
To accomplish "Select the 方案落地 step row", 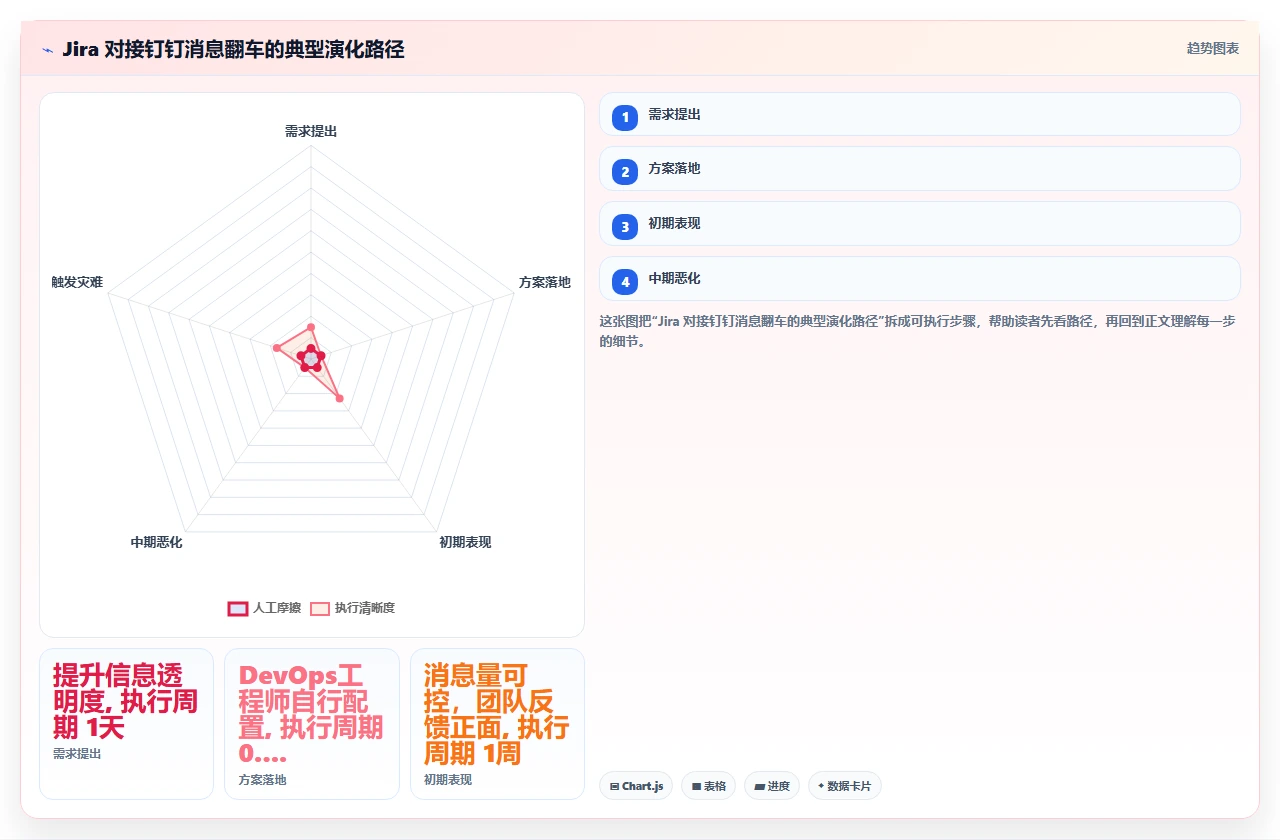I will [920, 169].
